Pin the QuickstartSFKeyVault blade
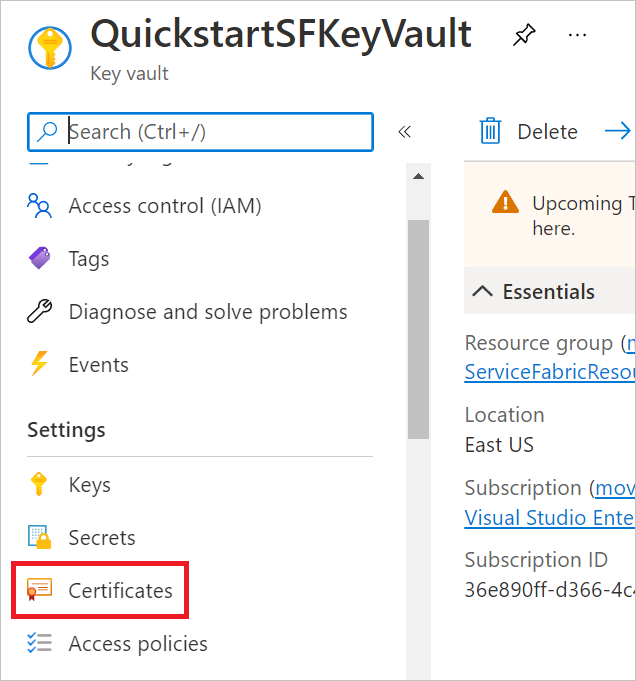636x681 pixels. [x=524, y=35]
